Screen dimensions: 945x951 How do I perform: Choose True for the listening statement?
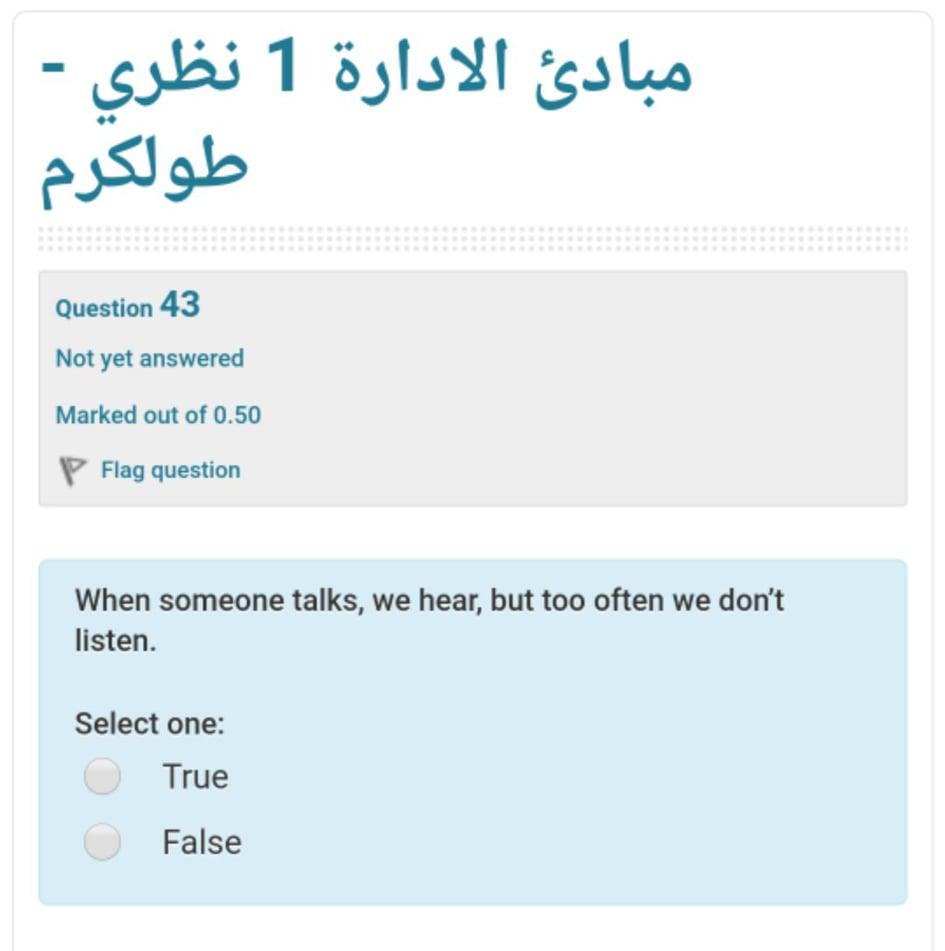coord(101,774)
